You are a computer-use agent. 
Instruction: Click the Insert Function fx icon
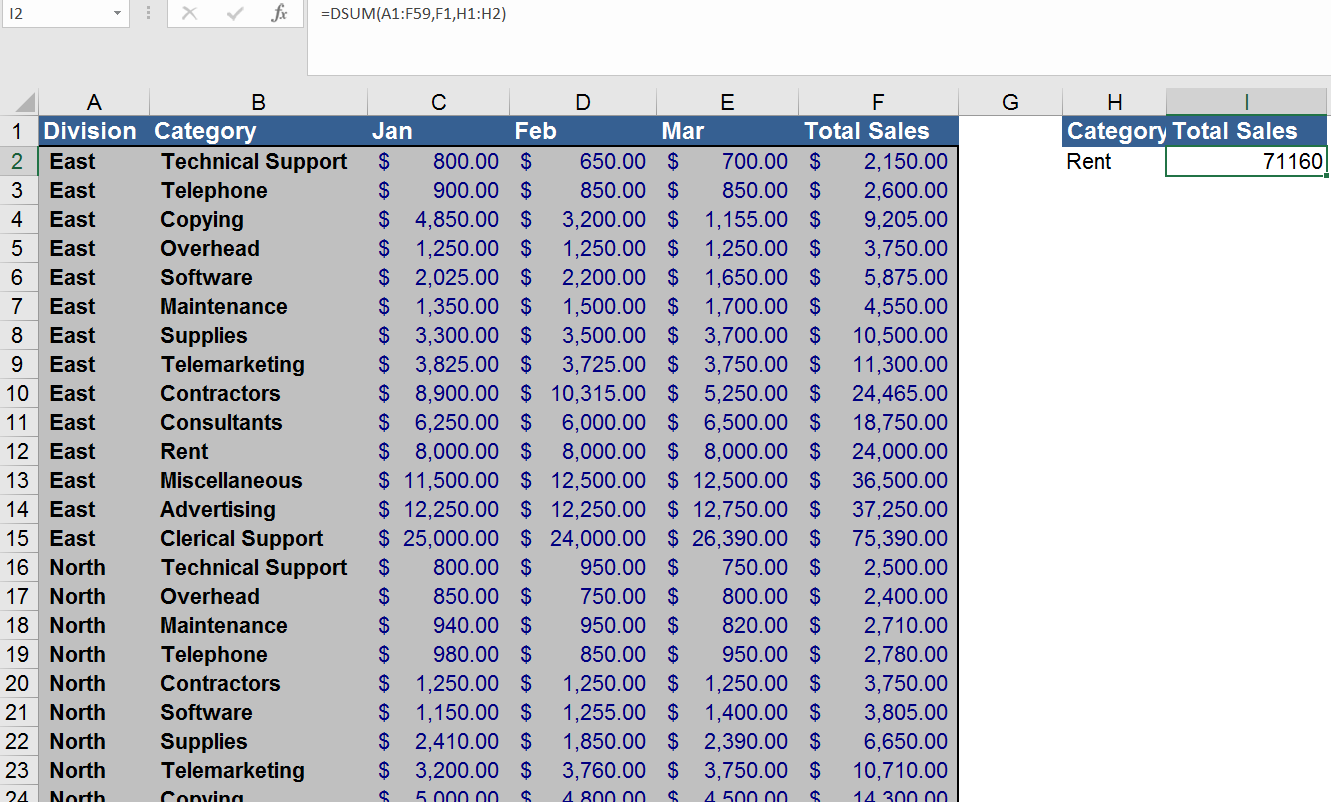(x=280, y=14)
